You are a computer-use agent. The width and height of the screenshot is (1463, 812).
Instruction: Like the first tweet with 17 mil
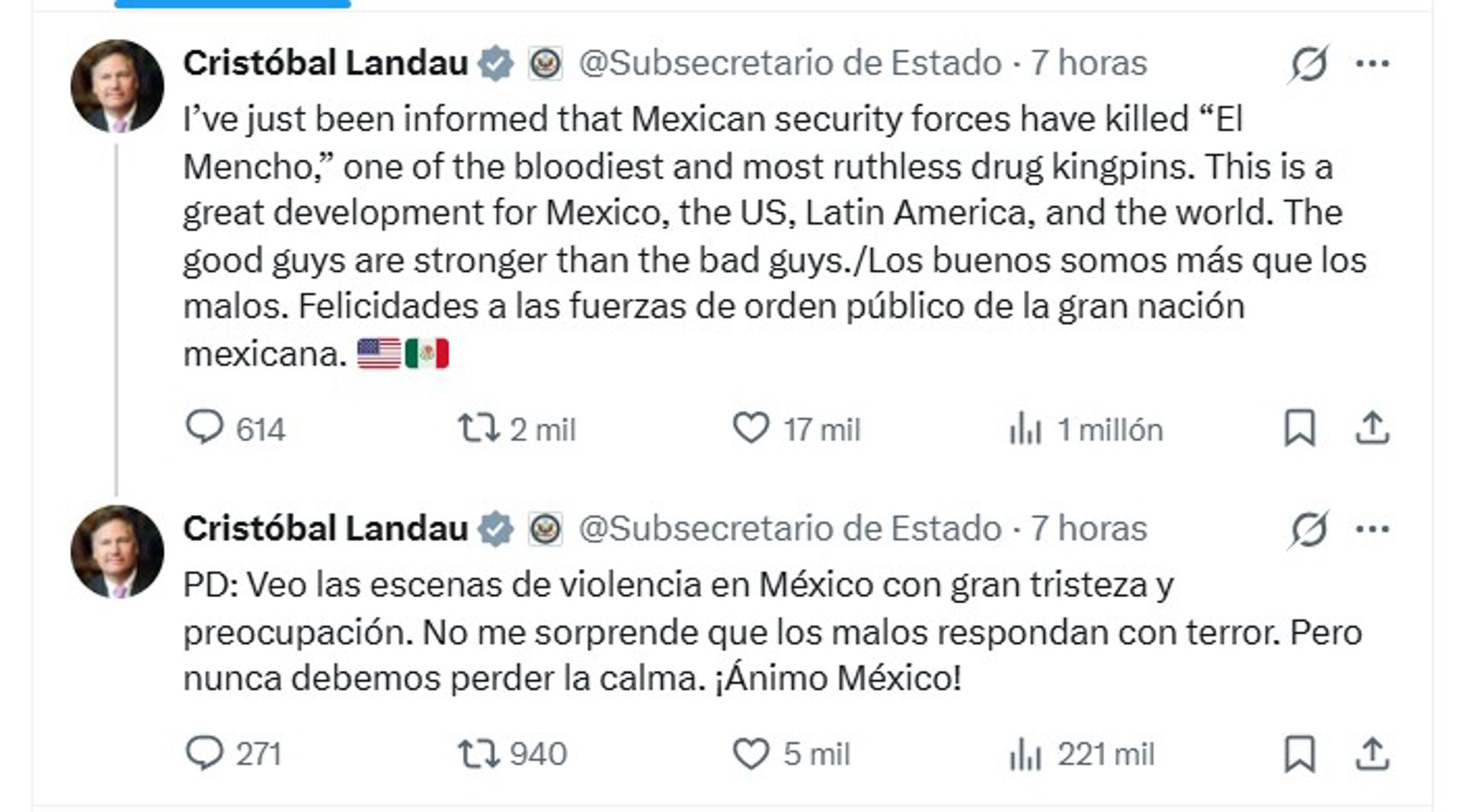coord(751,428)
